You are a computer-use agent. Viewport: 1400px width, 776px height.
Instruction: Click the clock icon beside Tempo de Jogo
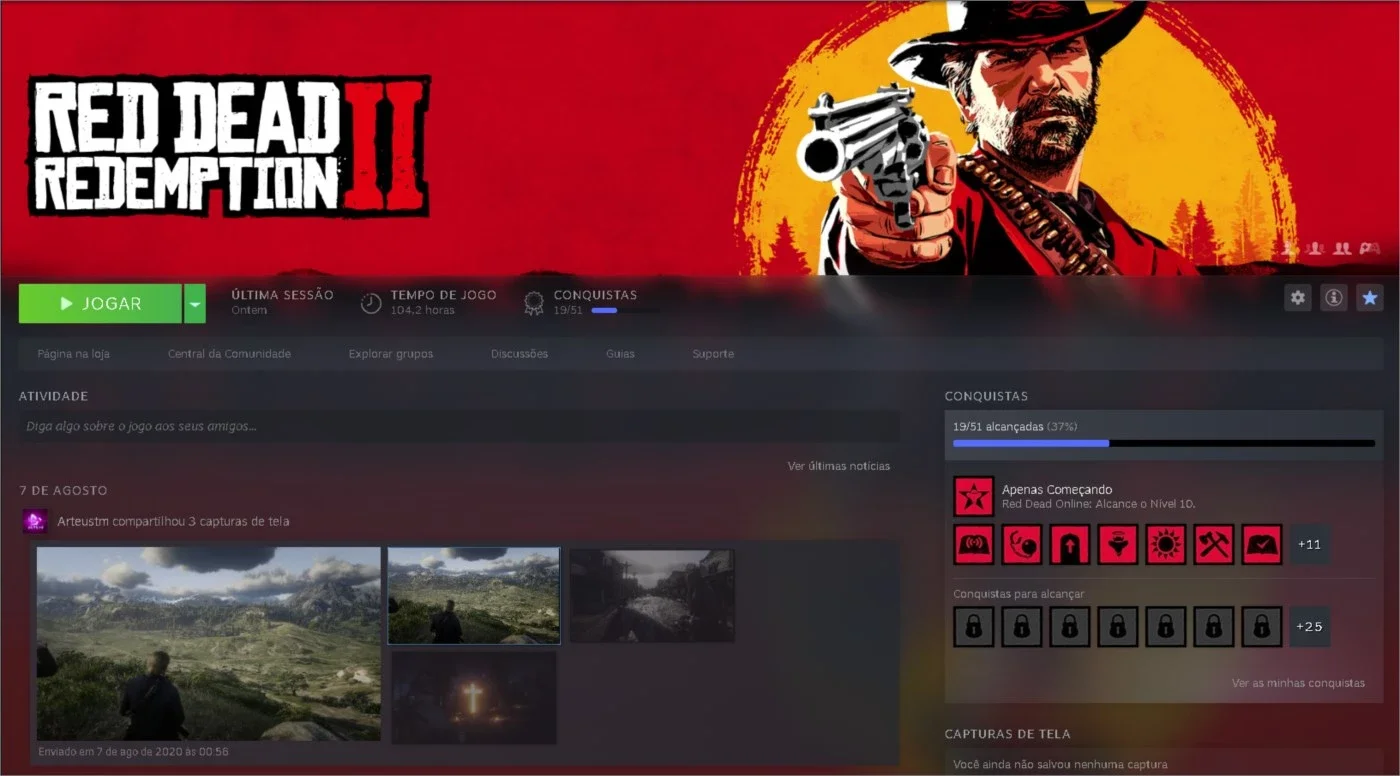pos(371,303)
